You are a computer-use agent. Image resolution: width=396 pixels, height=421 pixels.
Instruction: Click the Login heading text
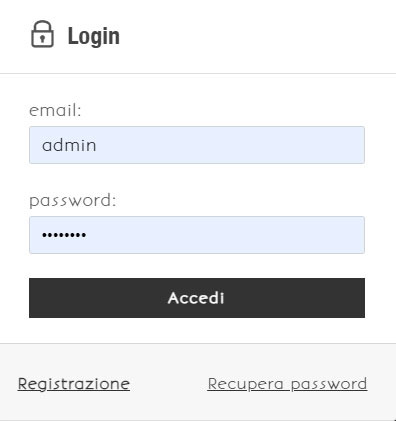pyautogui.click(x=94, y=36)
